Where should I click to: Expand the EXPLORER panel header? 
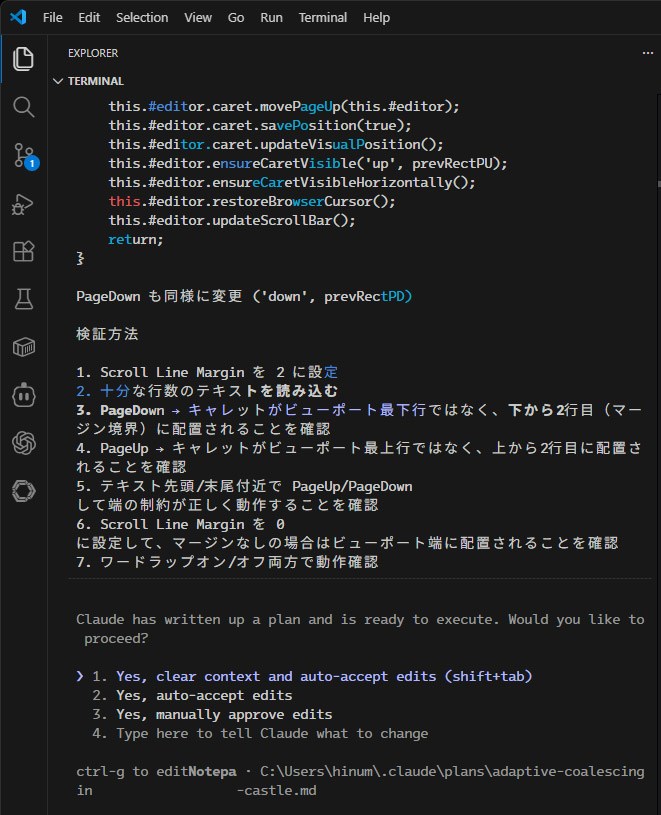coord(92,53)
